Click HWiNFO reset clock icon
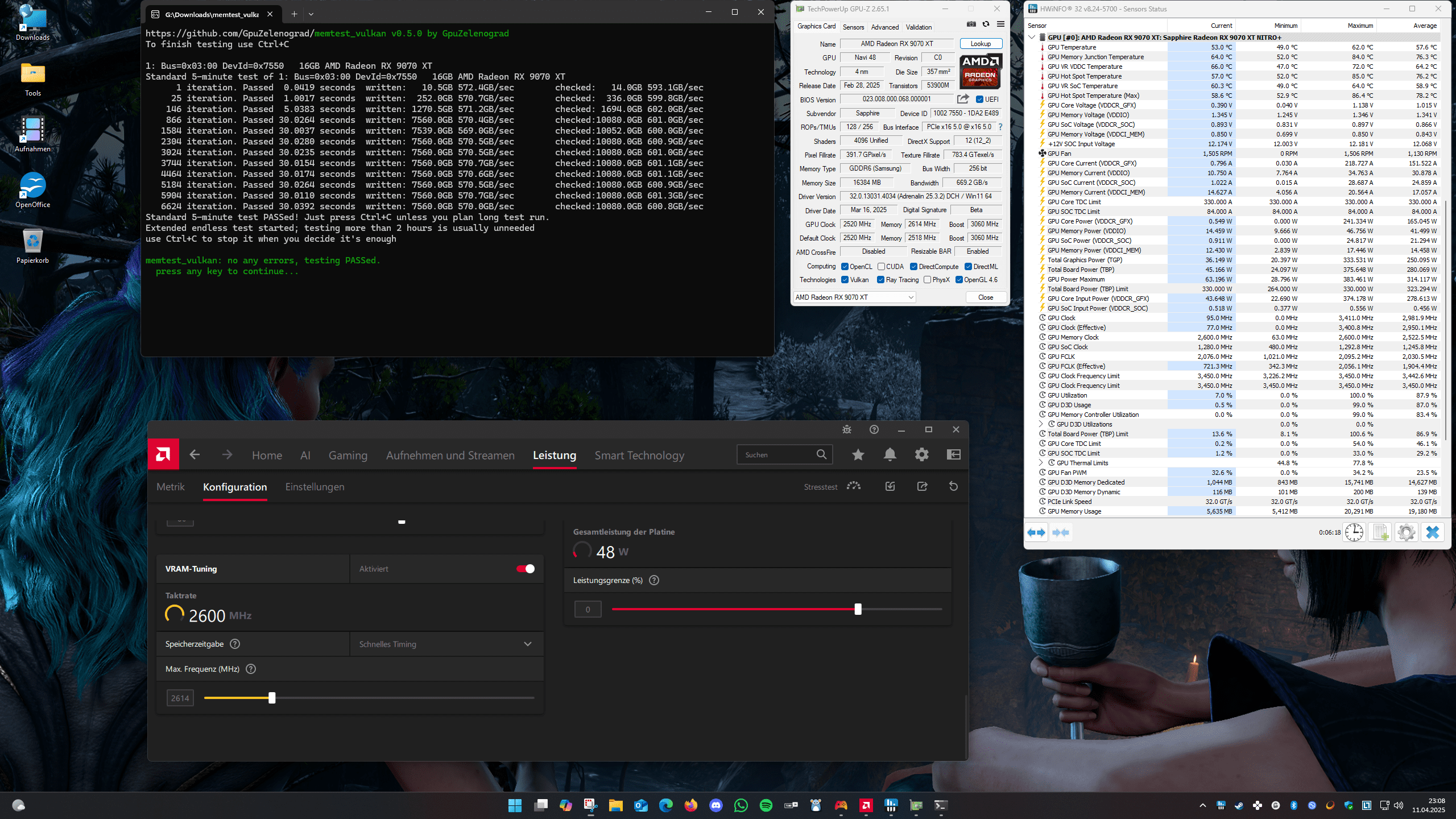Image resolution: width=1456 pixels, height=819 pixels. 1354,532
